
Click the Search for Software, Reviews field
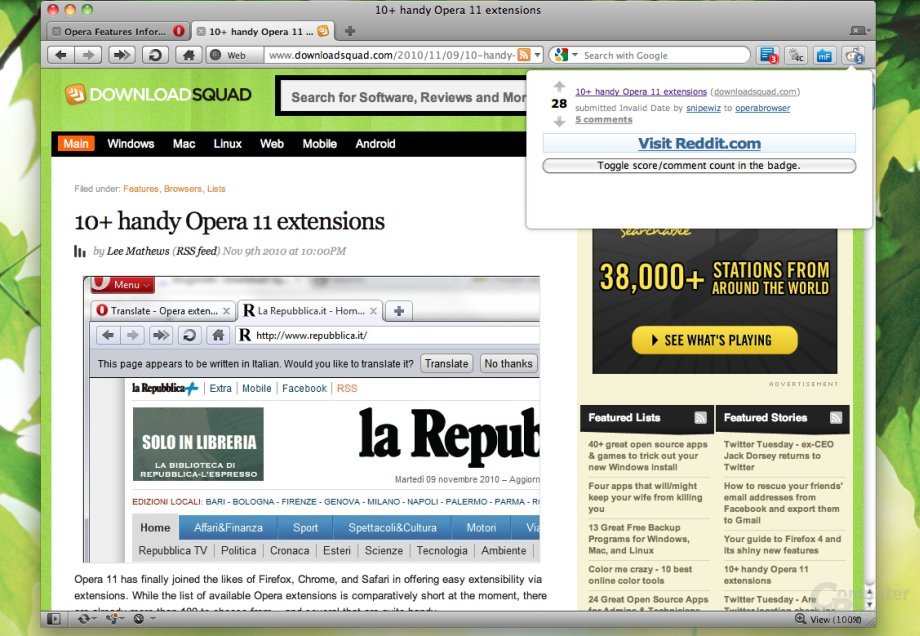pyautogui.click(x=405, y=97)
